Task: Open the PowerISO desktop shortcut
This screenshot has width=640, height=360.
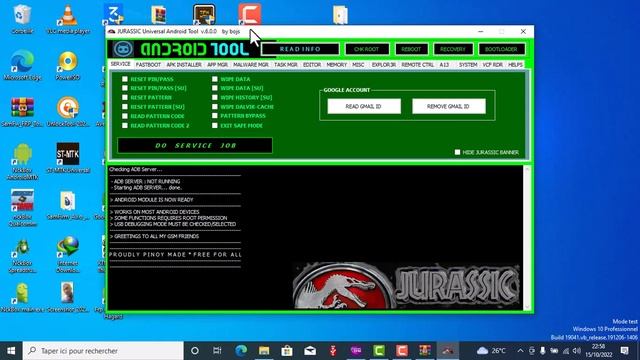Action: coord(68,65)
